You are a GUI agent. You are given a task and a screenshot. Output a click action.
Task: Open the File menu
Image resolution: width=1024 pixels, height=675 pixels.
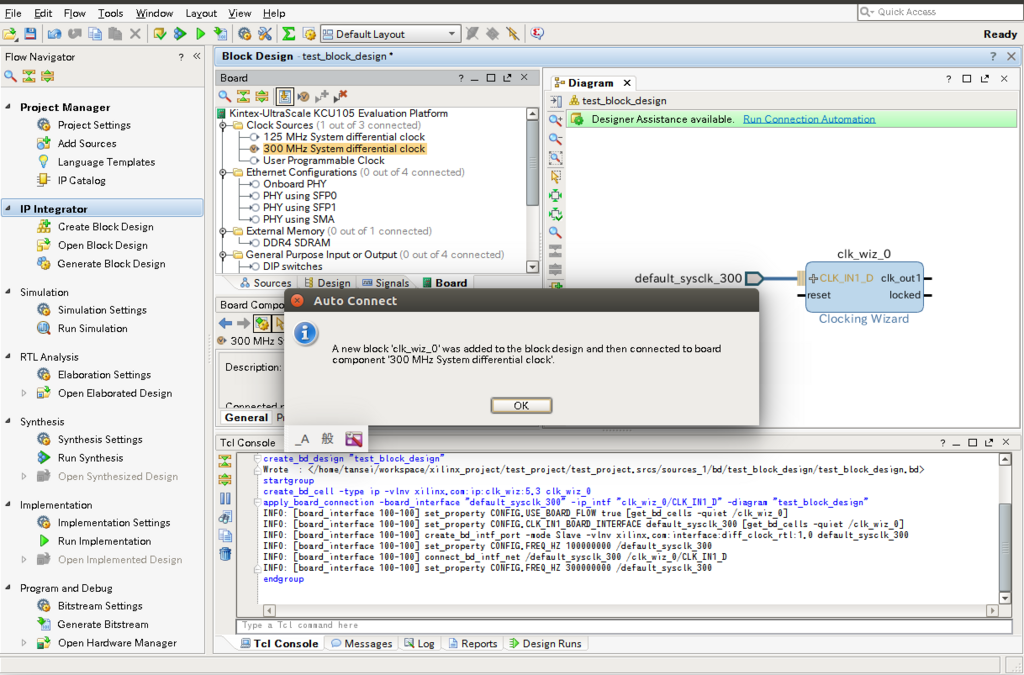(13, 13)
